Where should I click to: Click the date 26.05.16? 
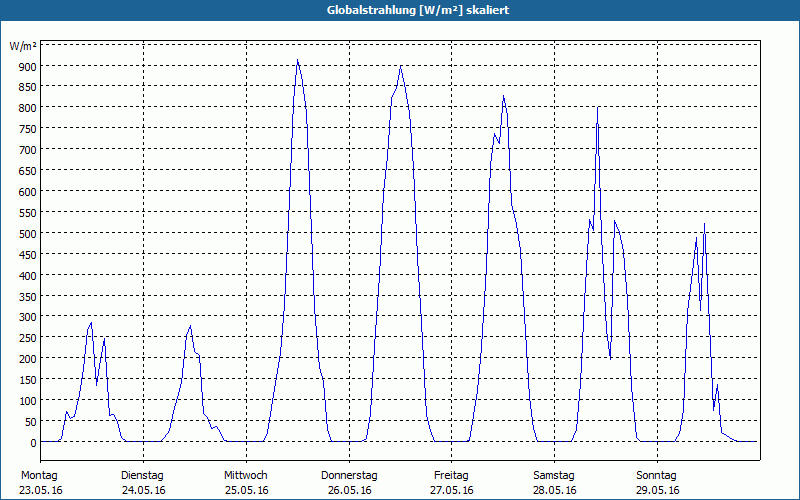349,490
